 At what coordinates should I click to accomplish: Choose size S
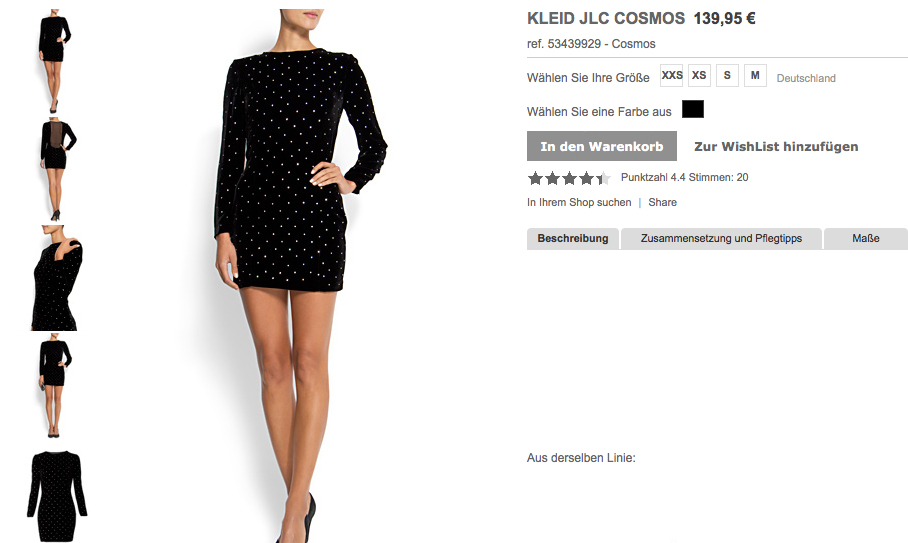pyautogui.click(x=727, y=75)
